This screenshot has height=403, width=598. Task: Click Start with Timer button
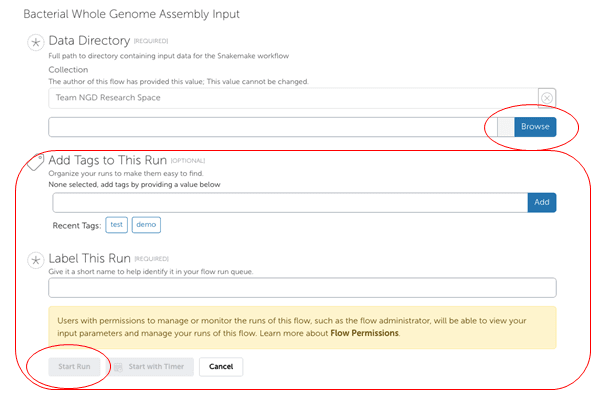tap(151, 366)
